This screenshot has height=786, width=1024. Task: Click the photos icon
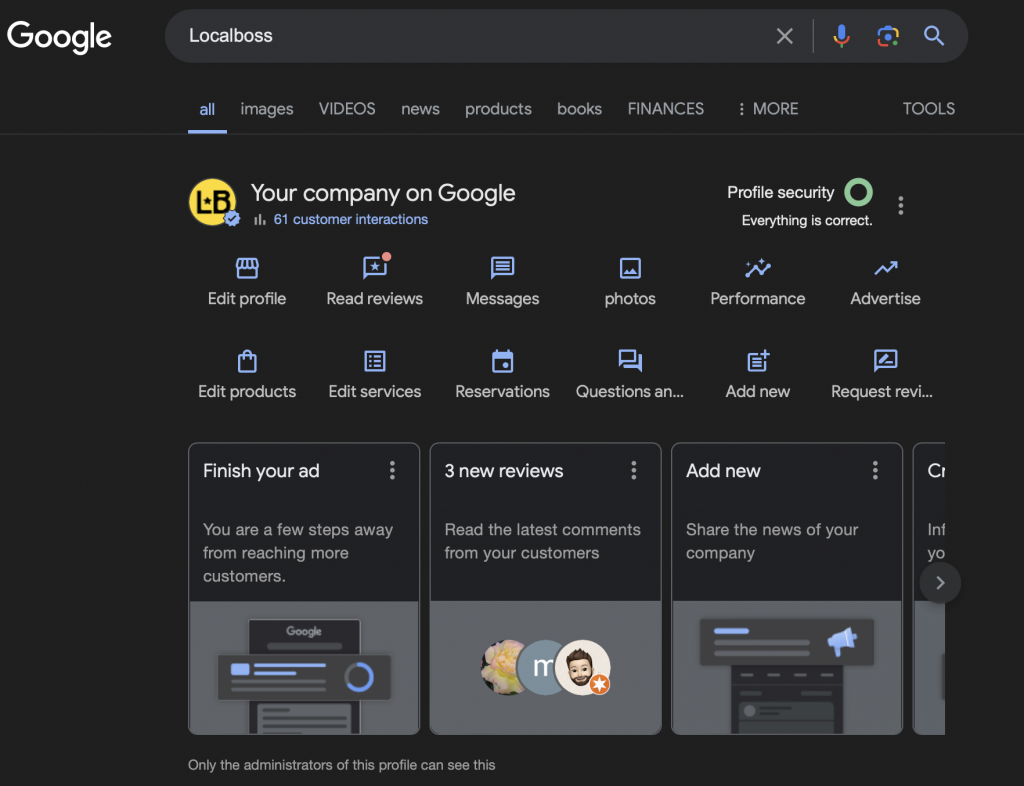630,268
